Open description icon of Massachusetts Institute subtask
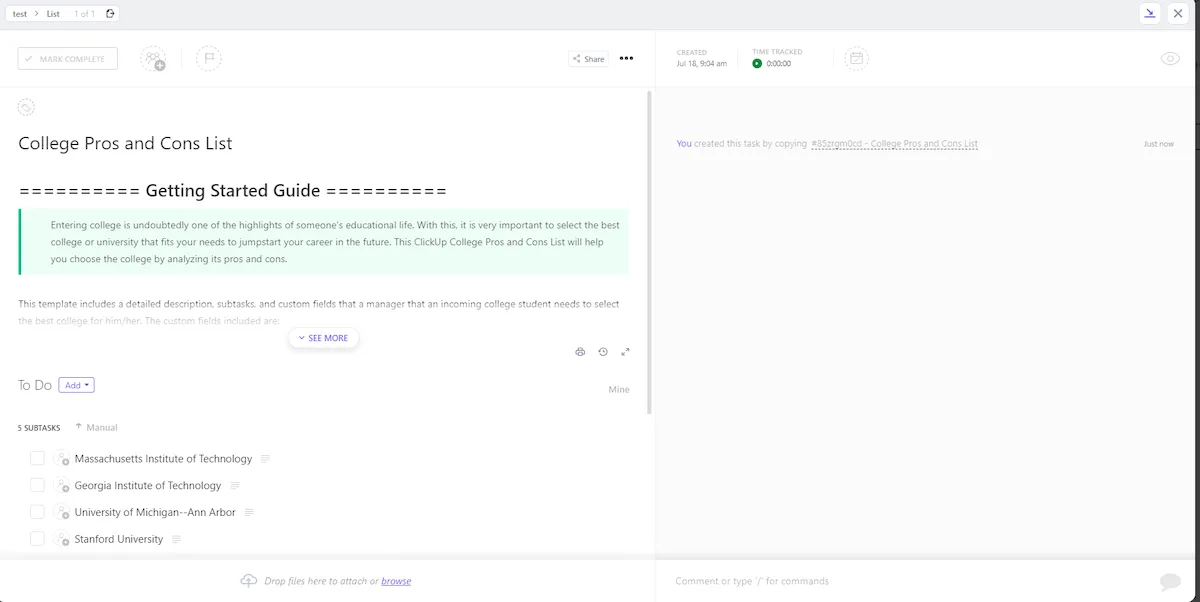Image resolution: width=1200 pixels, height=602 pixels. (266, 459)
